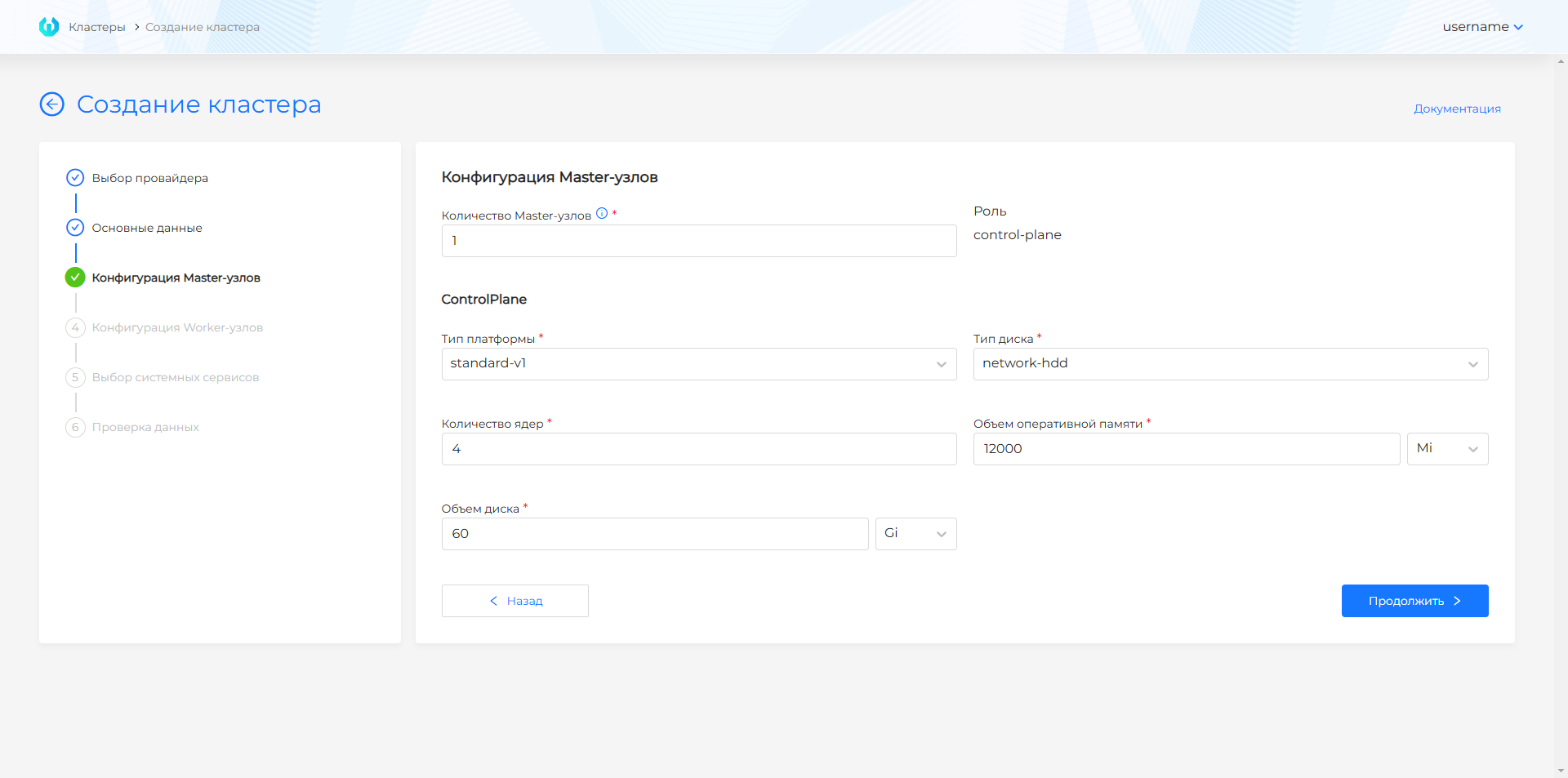The image size is (1568, 778).
Task: Click the green Конфигурация Master-узлов step icon
Action: (x=75, y=278)
